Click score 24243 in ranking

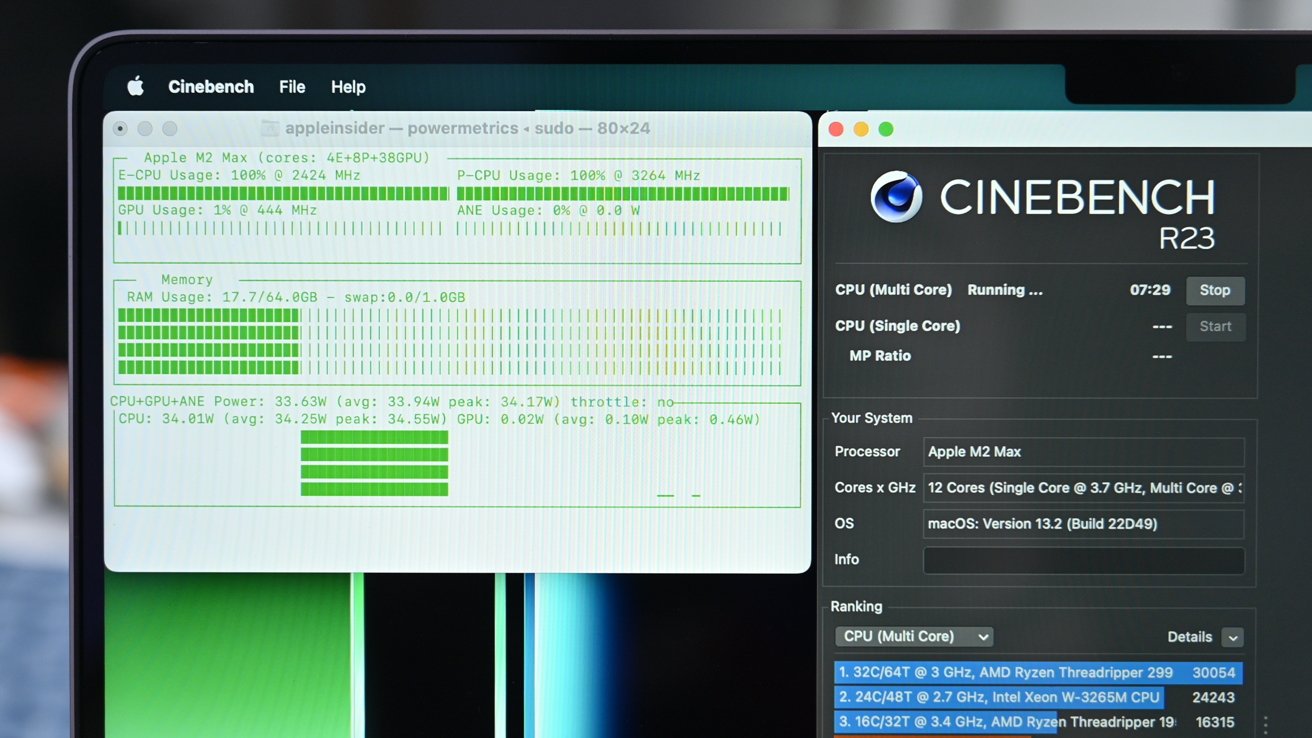[1213, 697]
